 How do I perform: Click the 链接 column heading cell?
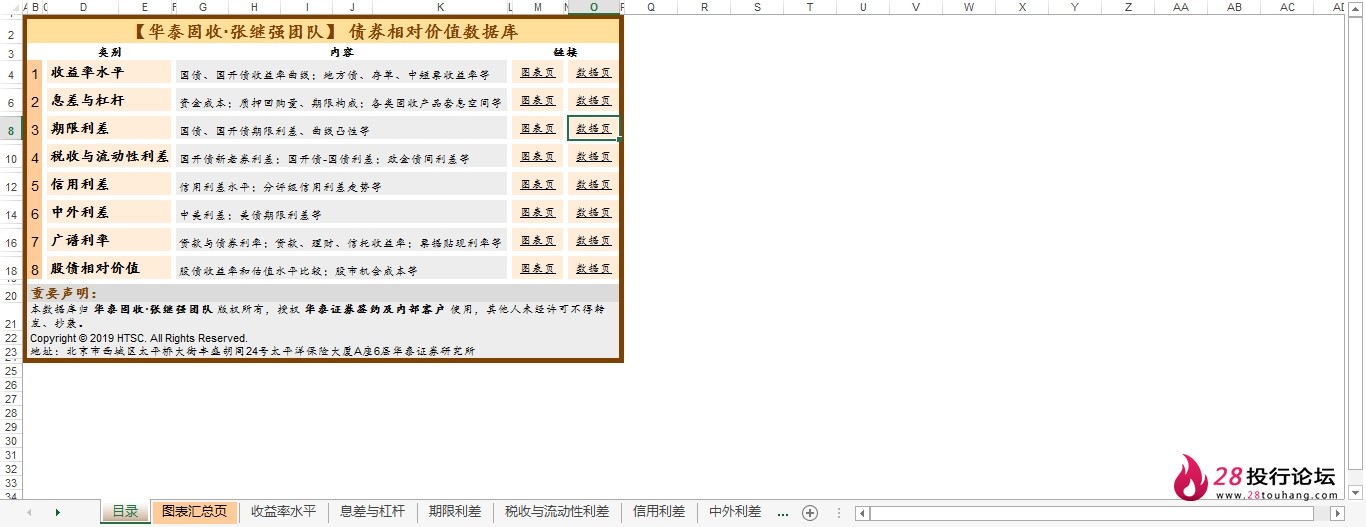point(565,52)
